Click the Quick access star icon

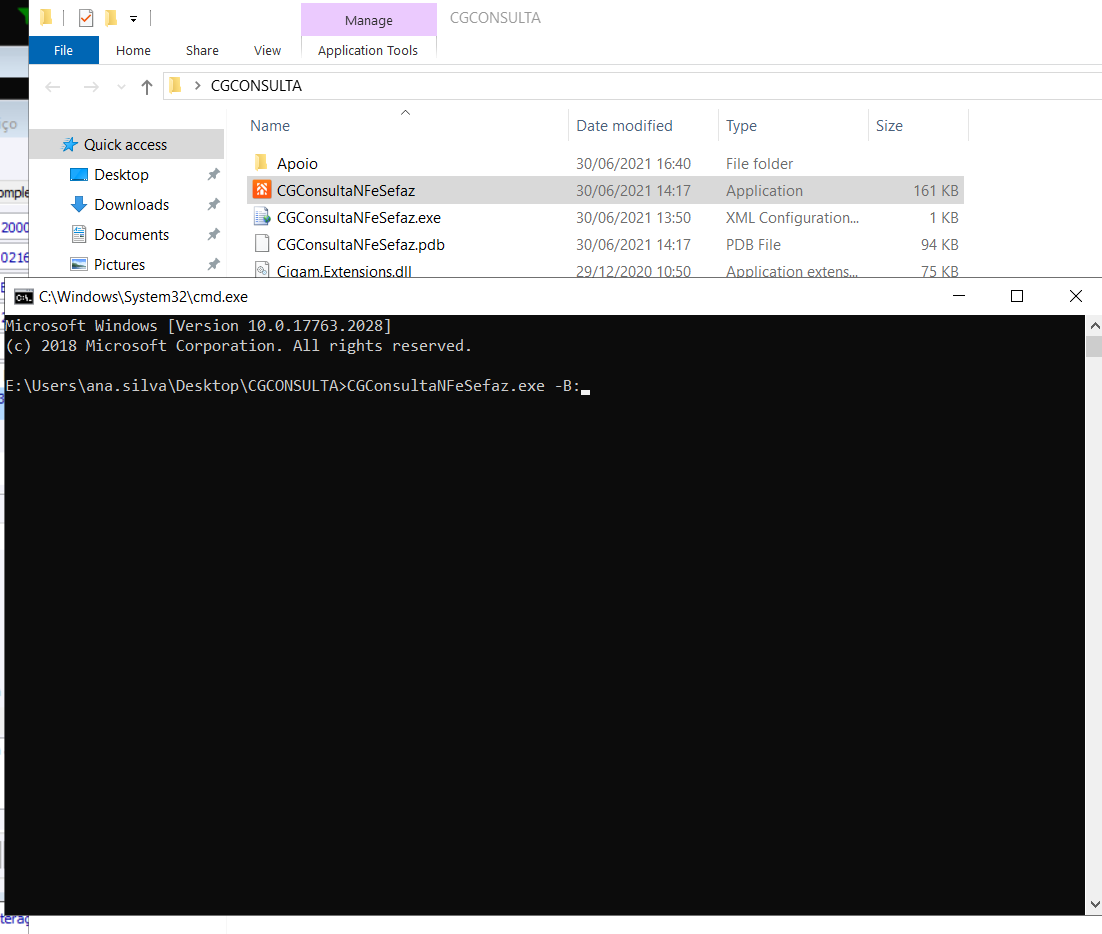(x=70, y=145)
